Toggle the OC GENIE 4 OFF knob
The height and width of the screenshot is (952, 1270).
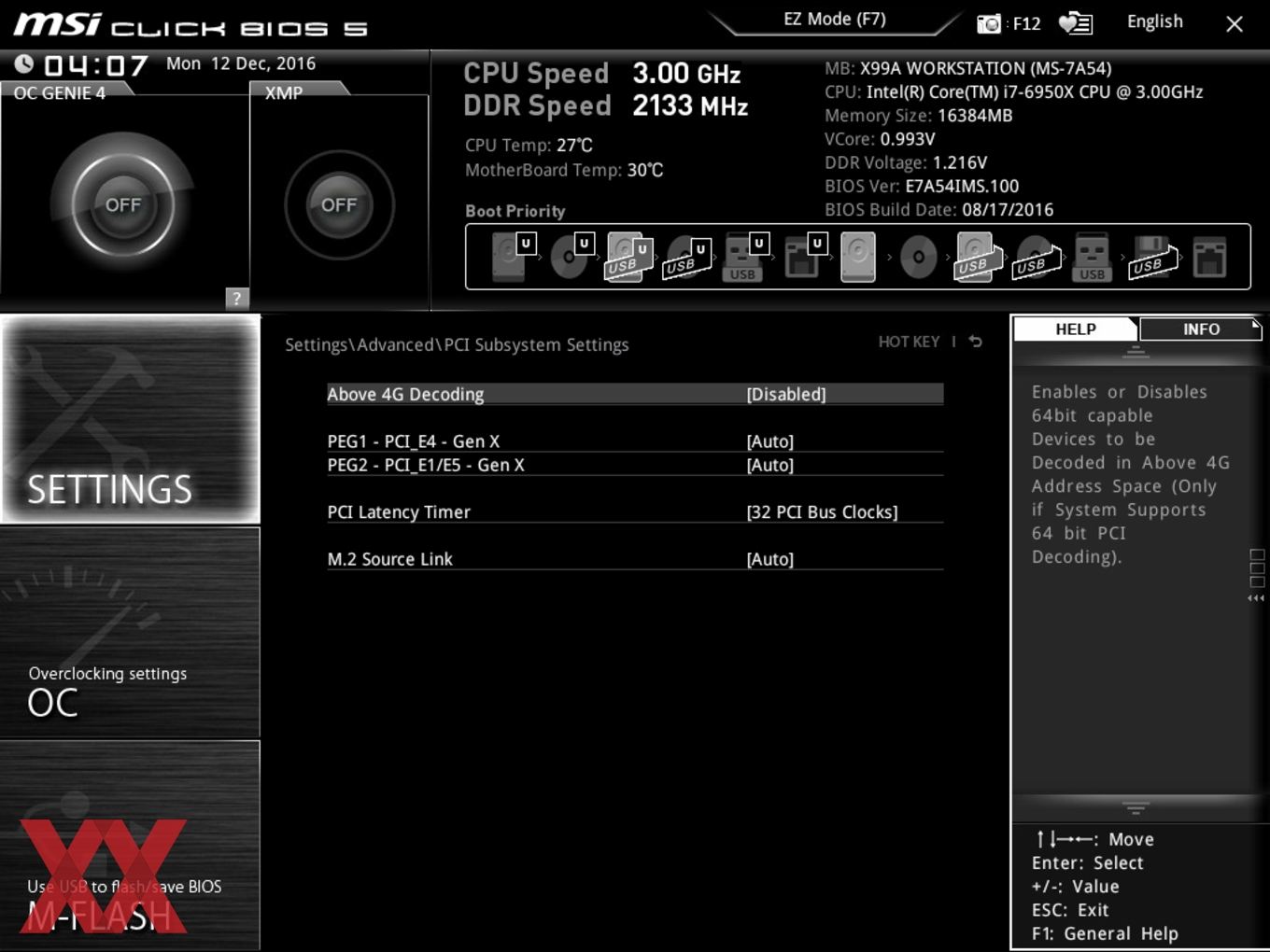coord(123,204)
